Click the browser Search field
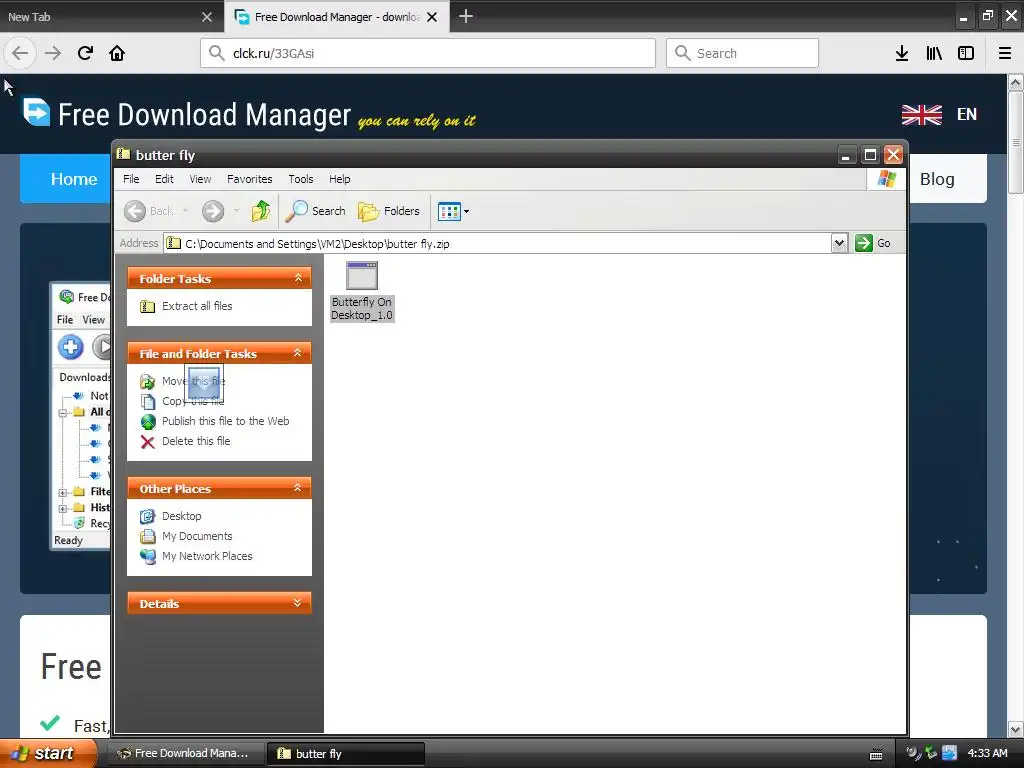The image size is (1024, 768). point(743,53)
